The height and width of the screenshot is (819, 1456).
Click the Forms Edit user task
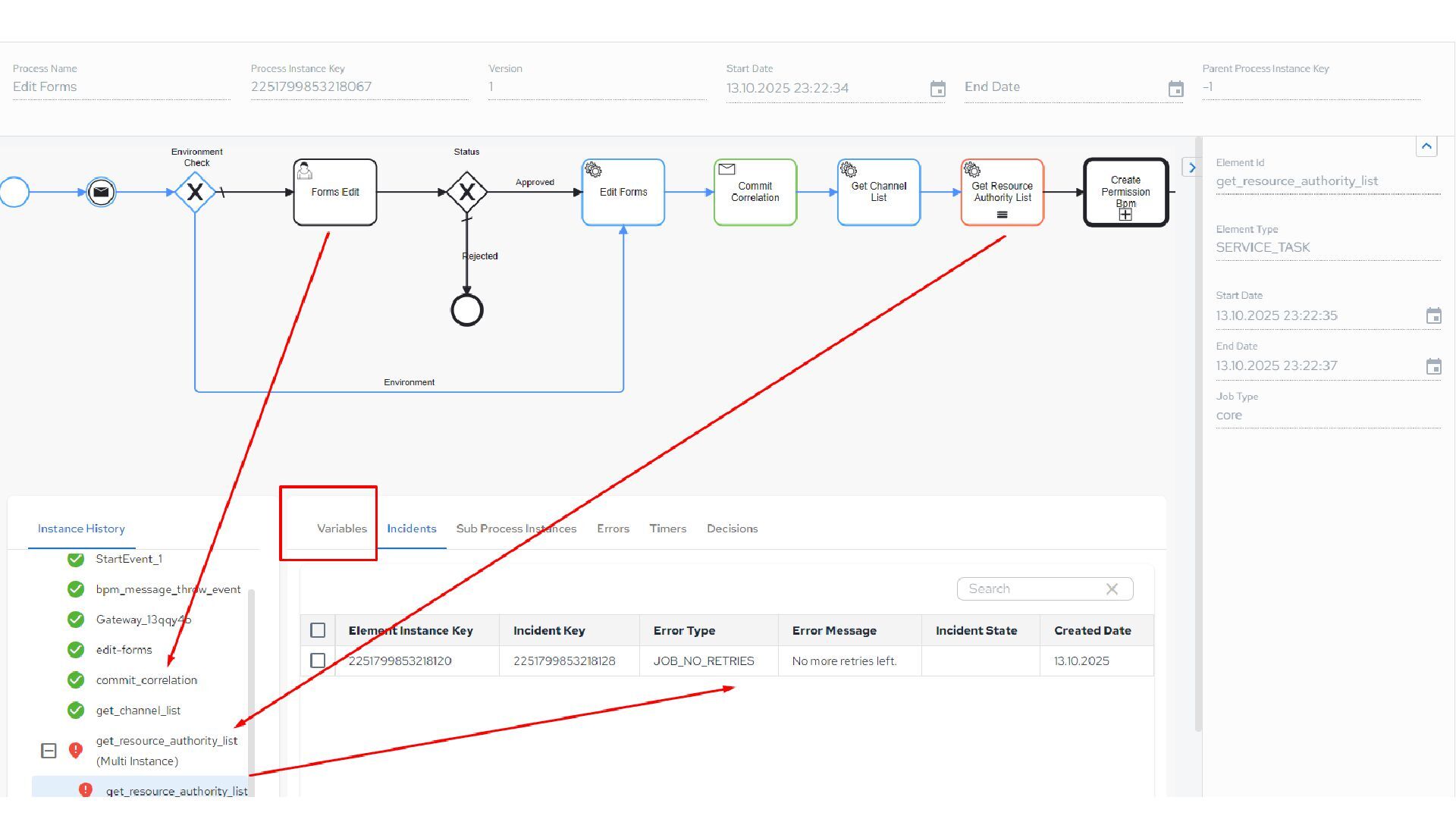[x=334, y=192]
